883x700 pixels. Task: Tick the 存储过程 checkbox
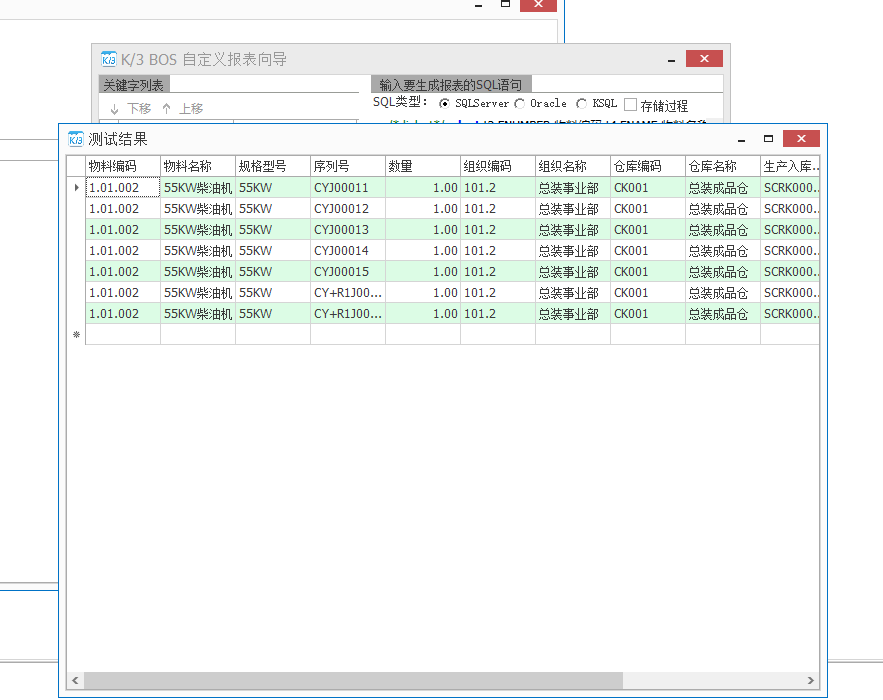631,105
